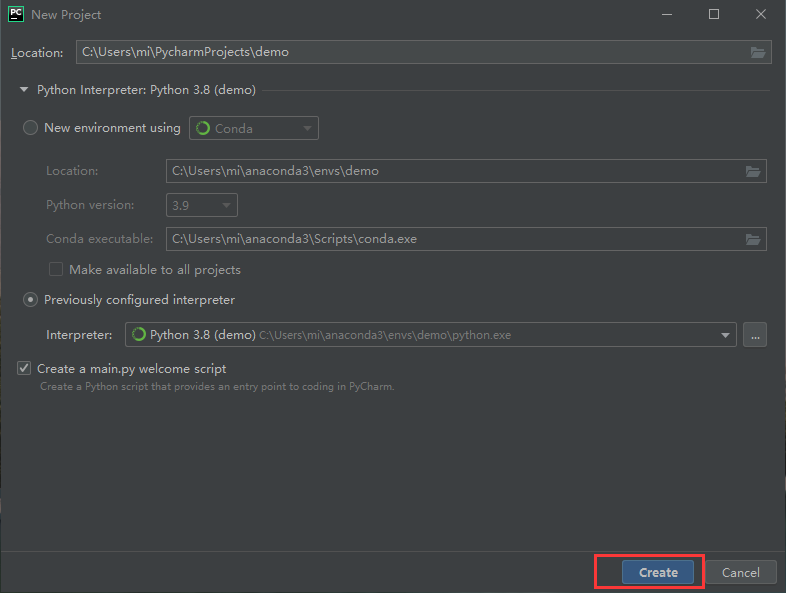Open interpreter settings with the ellipsis button

tap(755, 335)
